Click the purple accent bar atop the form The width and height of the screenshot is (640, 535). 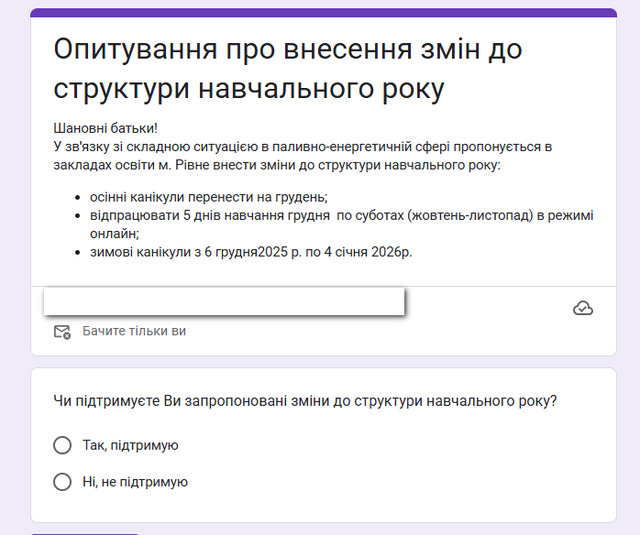pyautogui.click(x=323, y=13)
